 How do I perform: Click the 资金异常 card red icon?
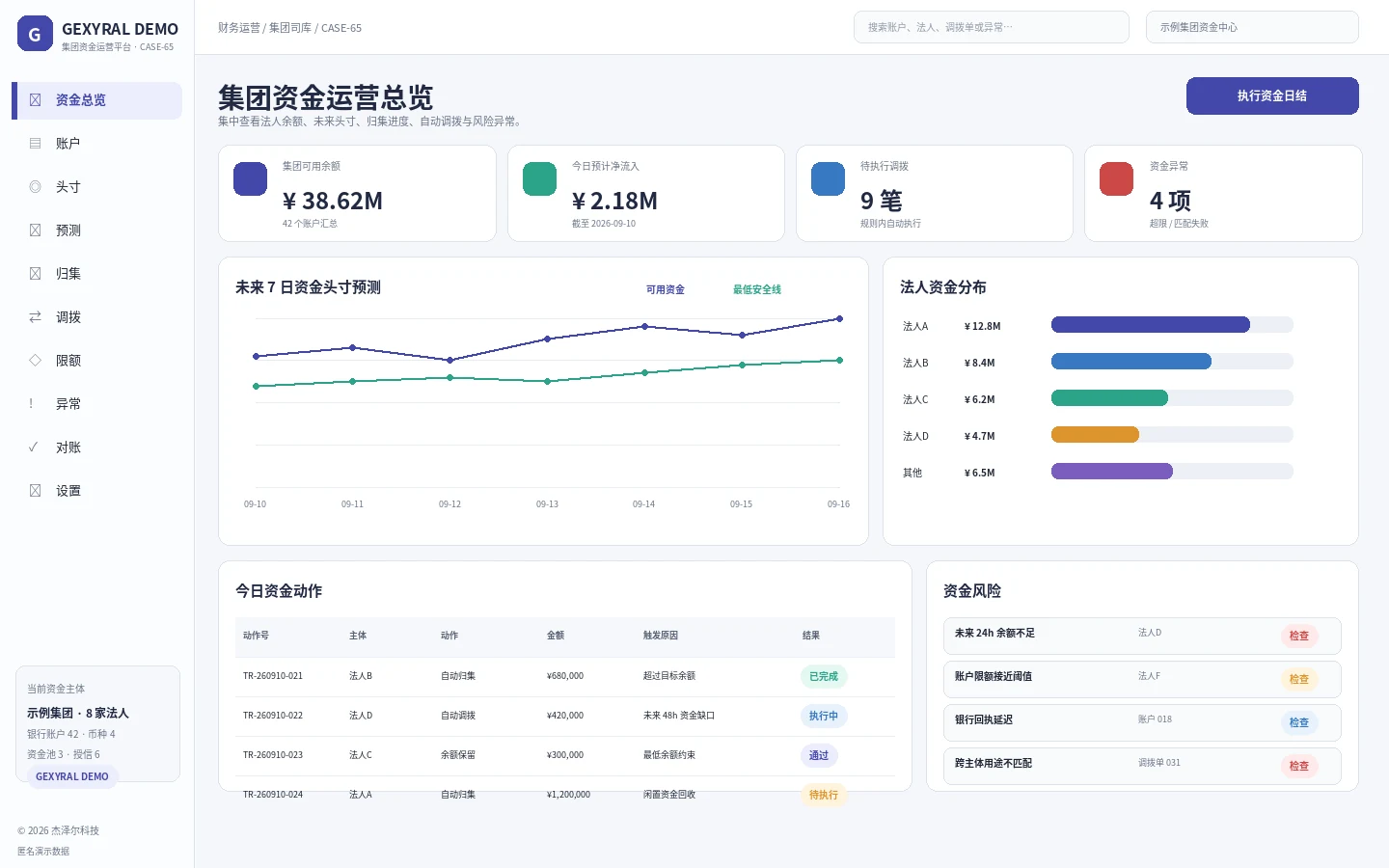point(1116,178)
